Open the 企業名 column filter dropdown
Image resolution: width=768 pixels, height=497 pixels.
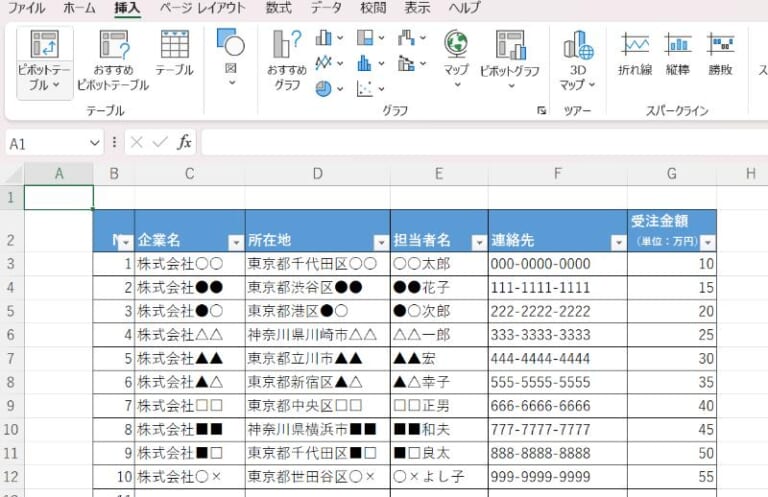coord(236,242)
